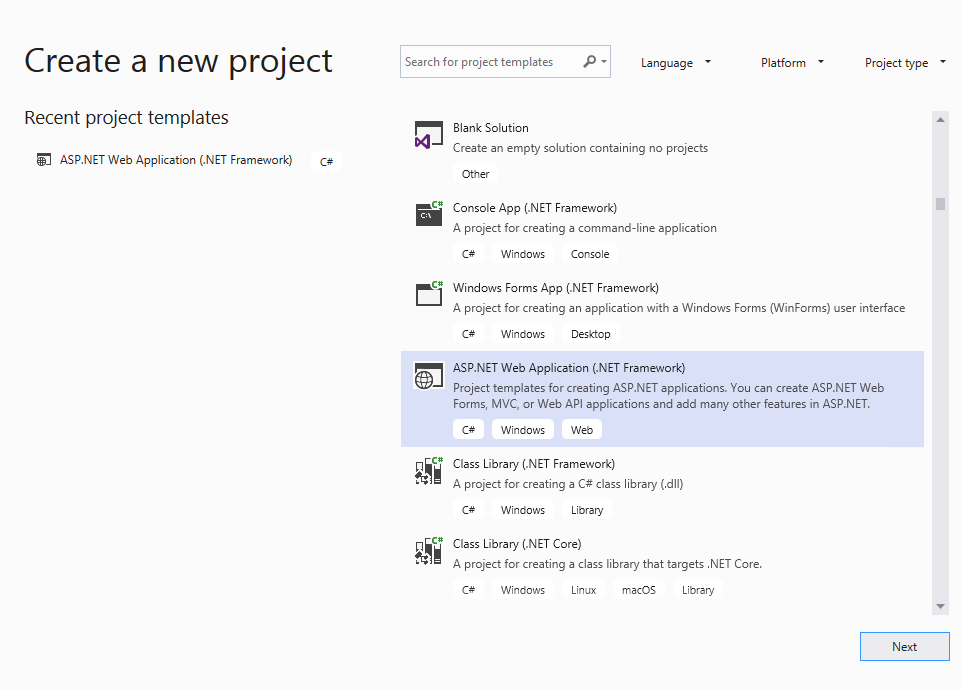This screenshot has width=961, height=690.
Task: Open the Project type dropdown
Action: (x=904, y=62)
